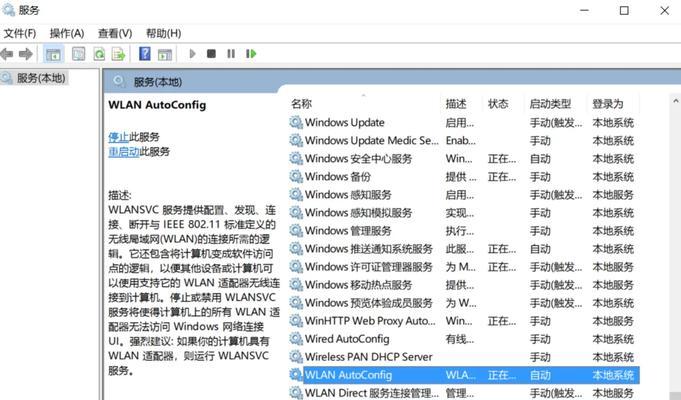Select the Windows 感知模拟服务 service name
This screenshot has height=400, width=681.
coord(358,212)
